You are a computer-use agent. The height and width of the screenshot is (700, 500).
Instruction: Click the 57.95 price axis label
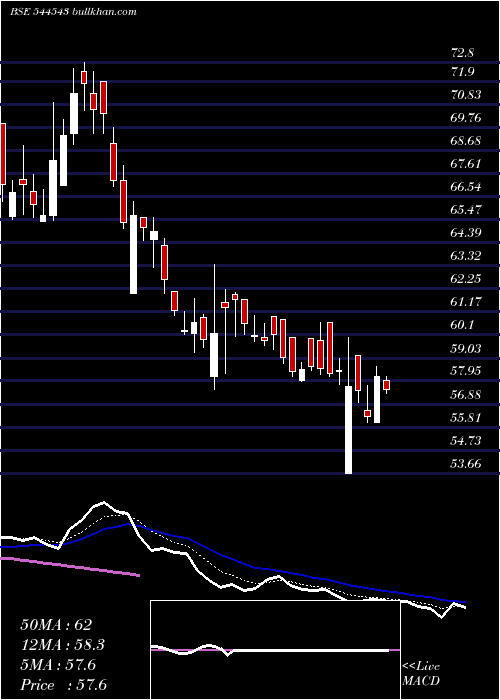tap(466, 371)
